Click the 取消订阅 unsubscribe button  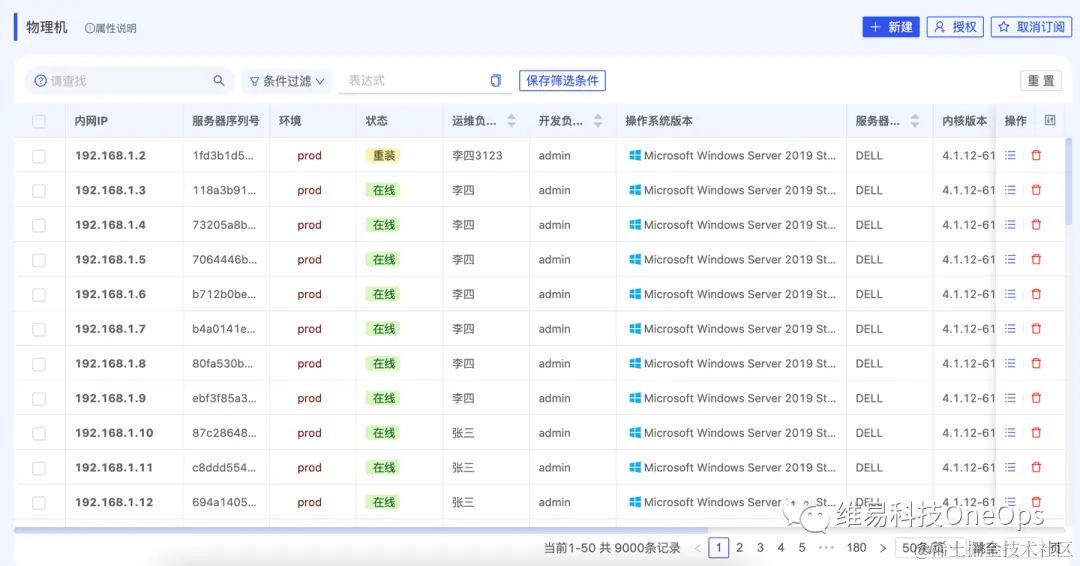click(1031, 27)
